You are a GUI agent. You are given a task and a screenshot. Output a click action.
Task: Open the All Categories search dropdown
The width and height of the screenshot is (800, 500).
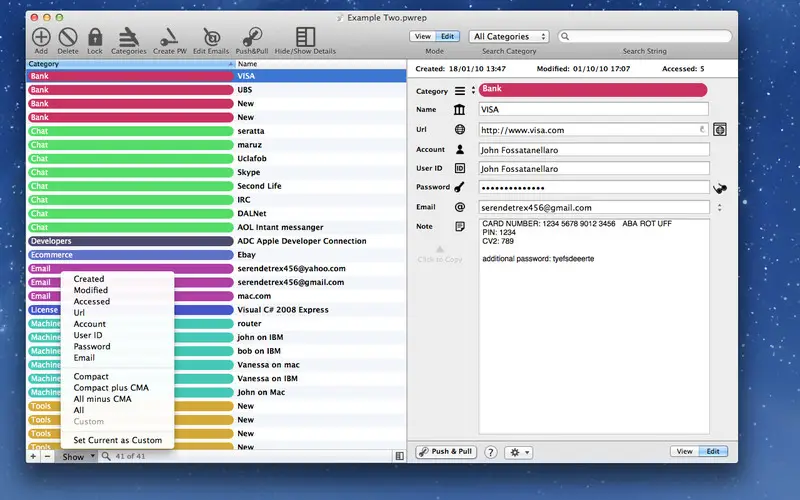[509, 36]
